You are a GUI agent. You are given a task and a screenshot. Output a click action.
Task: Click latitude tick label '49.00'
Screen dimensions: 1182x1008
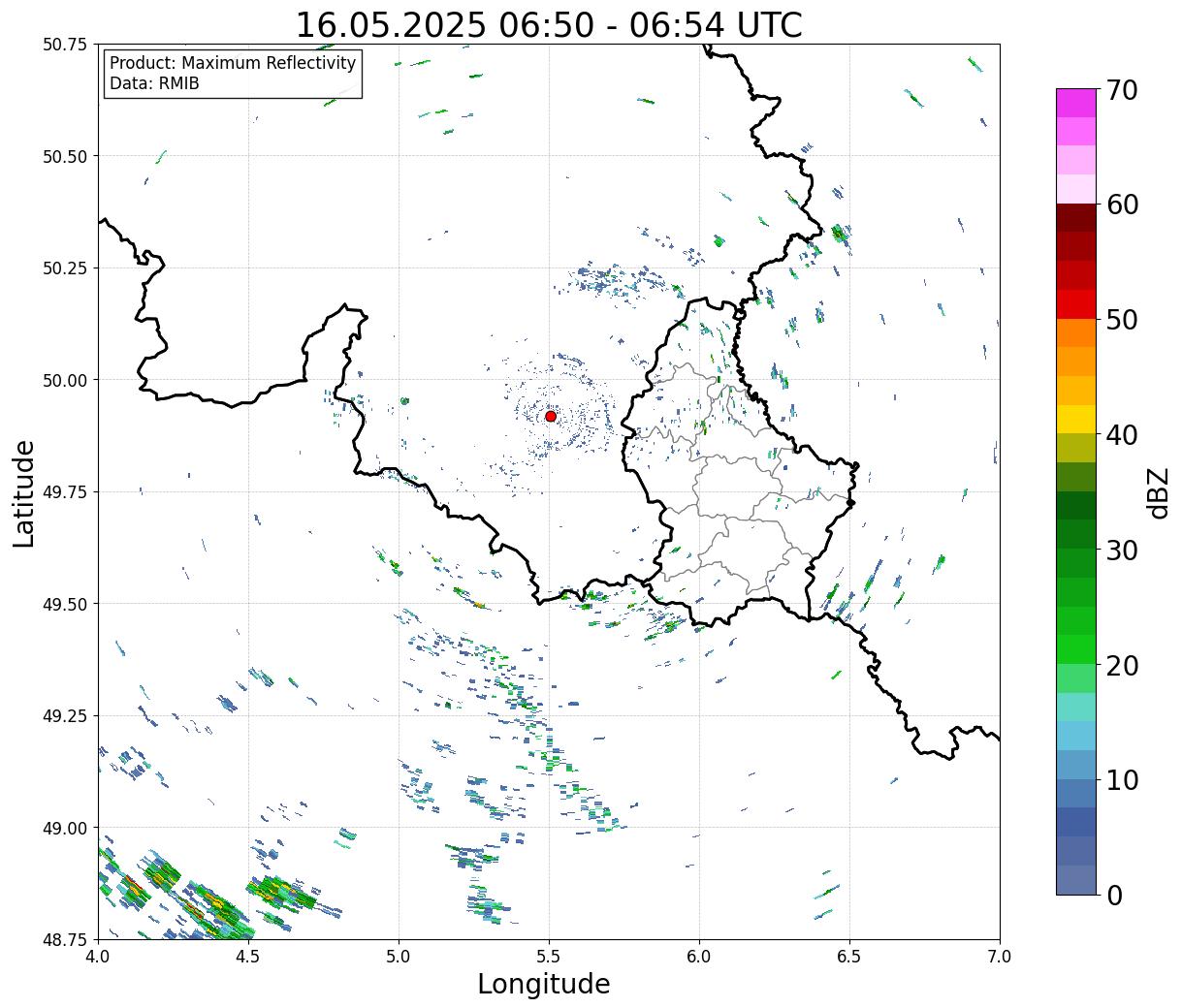(64, 828)
